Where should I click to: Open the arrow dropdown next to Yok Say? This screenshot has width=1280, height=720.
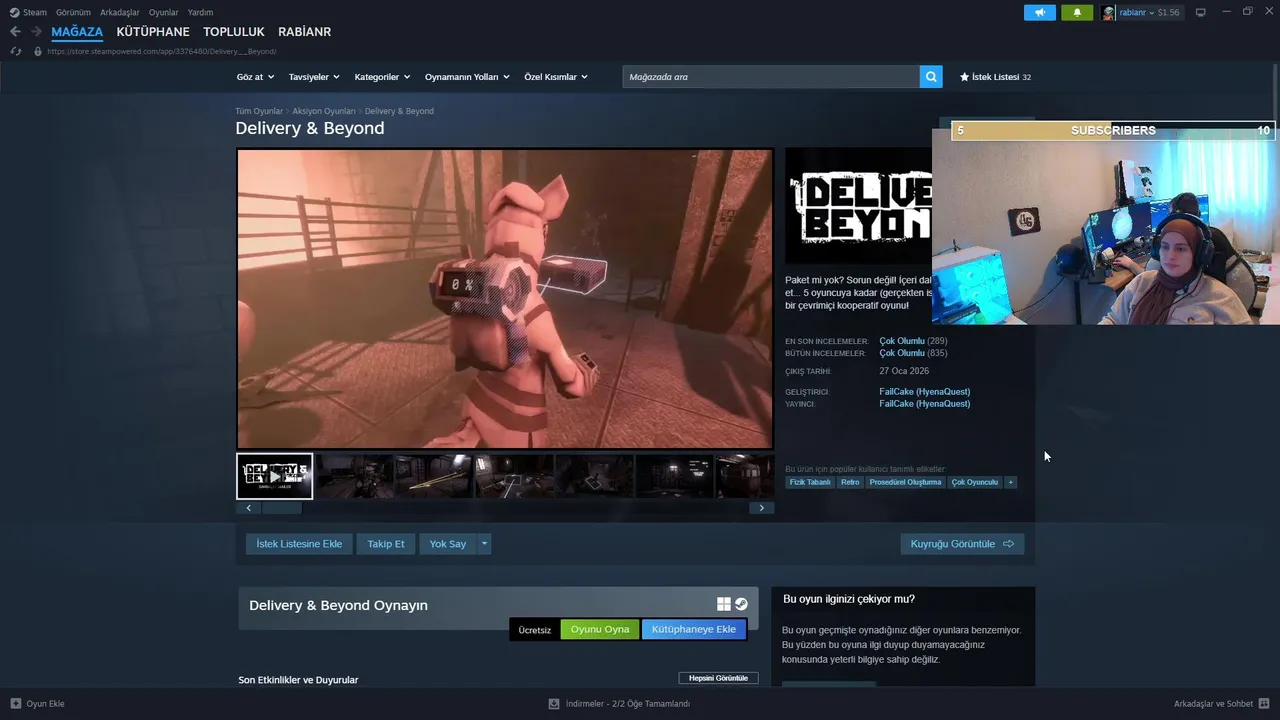484,544
